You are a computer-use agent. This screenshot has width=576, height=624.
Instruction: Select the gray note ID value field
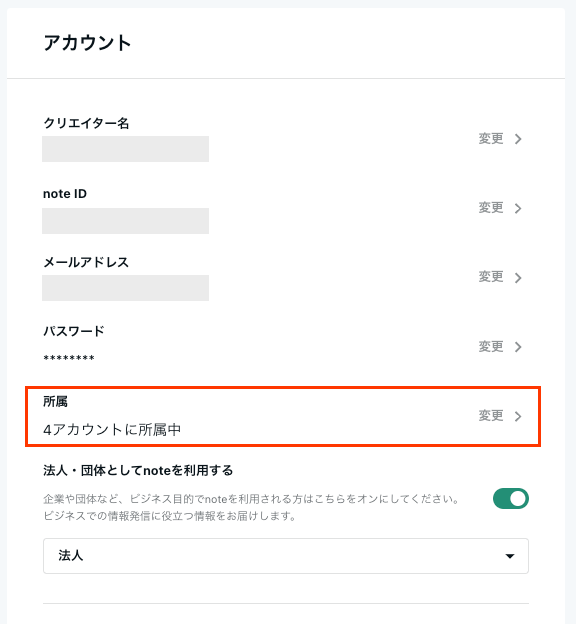pos(125,221)
